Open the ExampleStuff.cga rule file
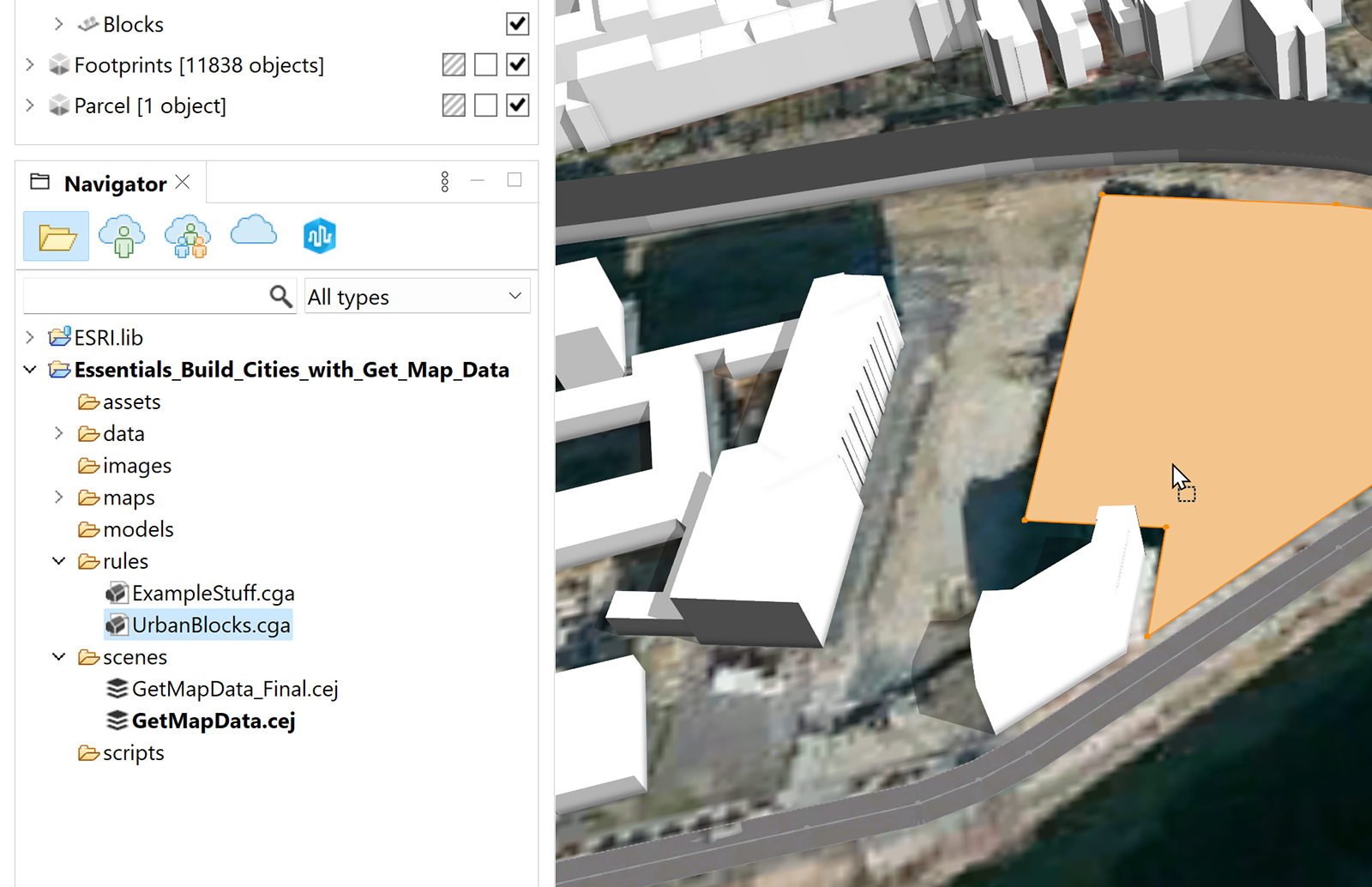The image size is (1372, 887). [x=214, y=592]
